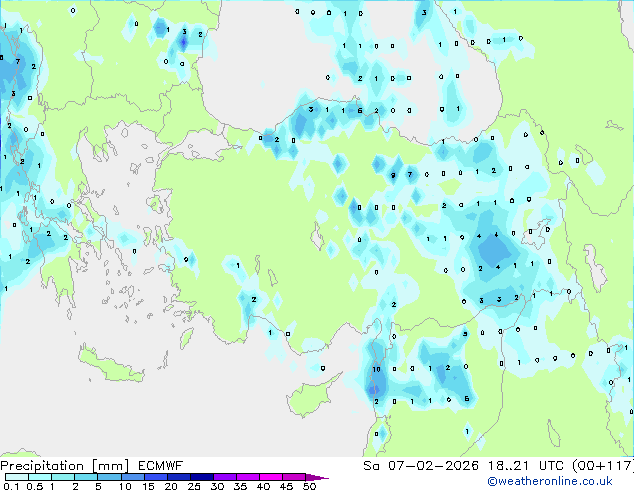The width and height of the screenshot is (634, 490).
Task: Click the "ECMWF" model label
Action: point(161,466)
